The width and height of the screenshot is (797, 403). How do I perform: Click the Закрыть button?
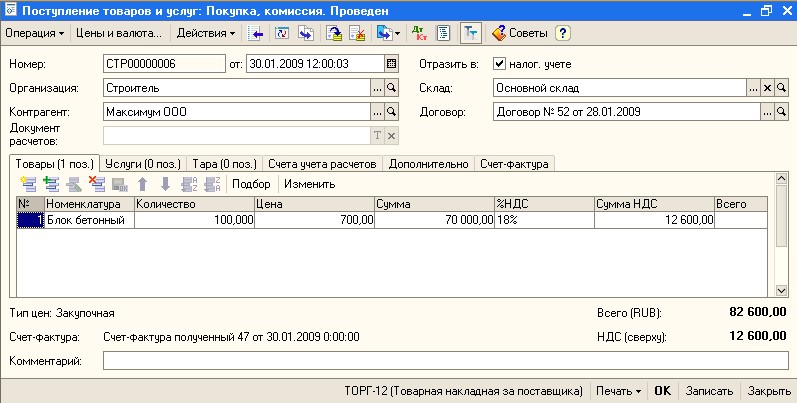[769, 391]
